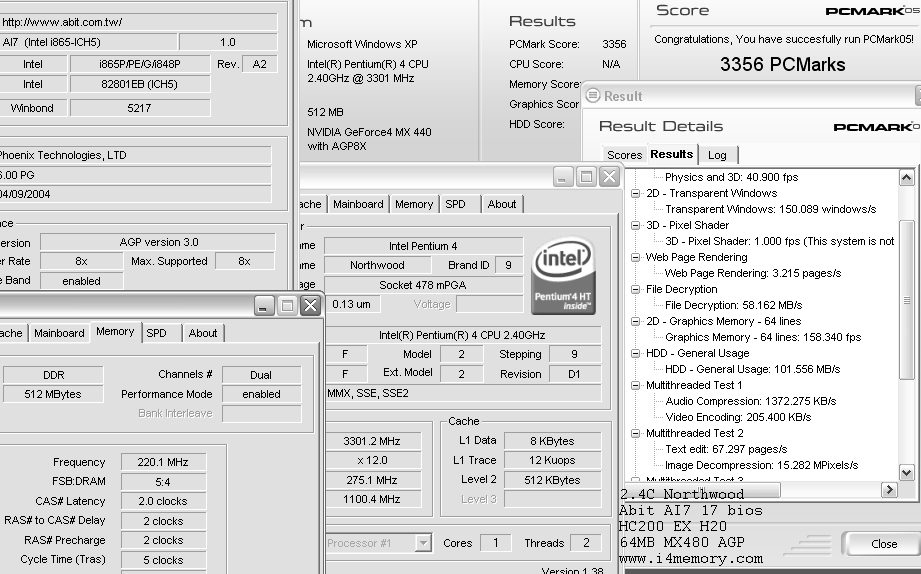Select Memory tab in the front CPU-Z window

pyautogui.click(x=115, y=331)
